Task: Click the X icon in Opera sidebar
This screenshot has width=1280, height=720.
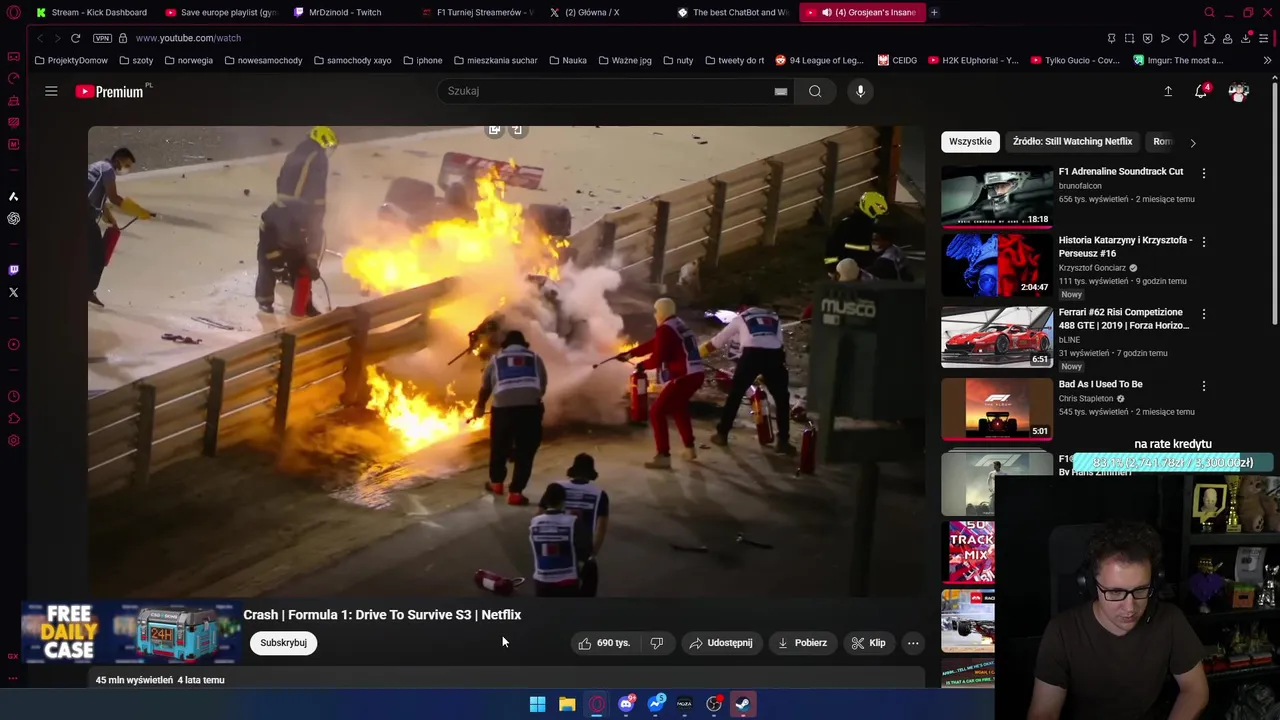Action: (13, 292)
